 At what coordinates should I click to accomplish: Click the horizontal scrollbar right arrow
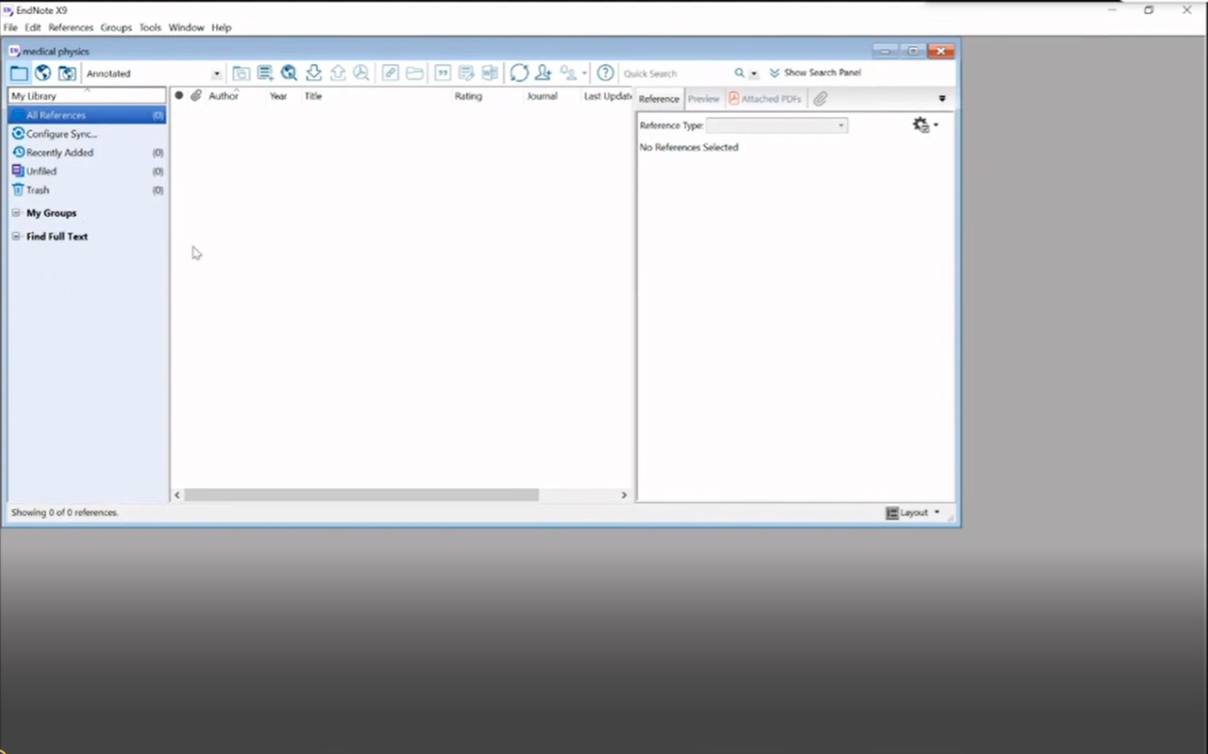[x=624, y=495]
